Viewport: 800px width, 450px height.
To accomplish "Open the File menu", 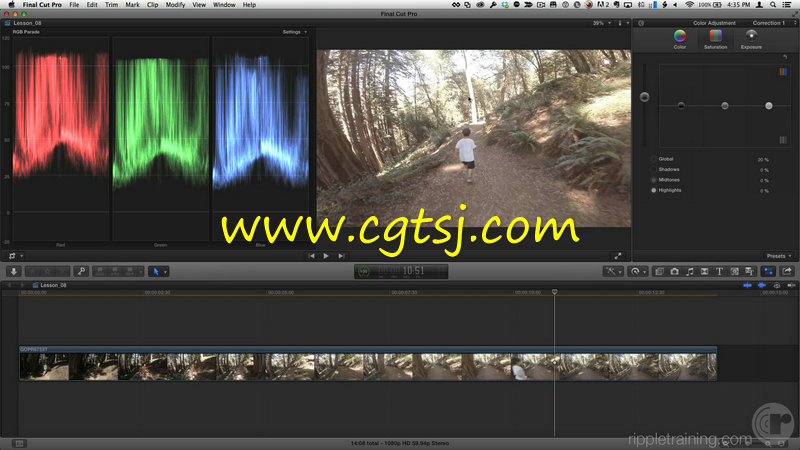I will point(74,5).
